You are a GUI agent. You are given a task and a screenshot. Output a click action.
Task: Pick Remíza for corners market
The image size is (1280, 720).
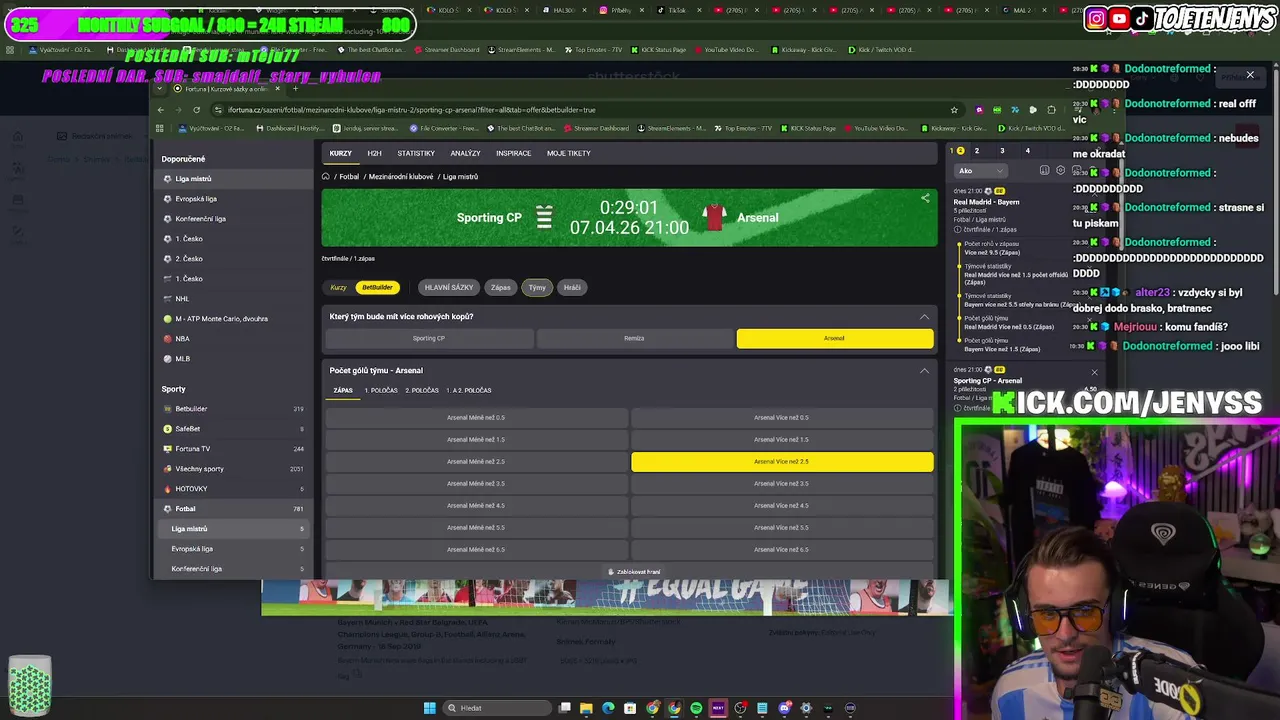634,339
